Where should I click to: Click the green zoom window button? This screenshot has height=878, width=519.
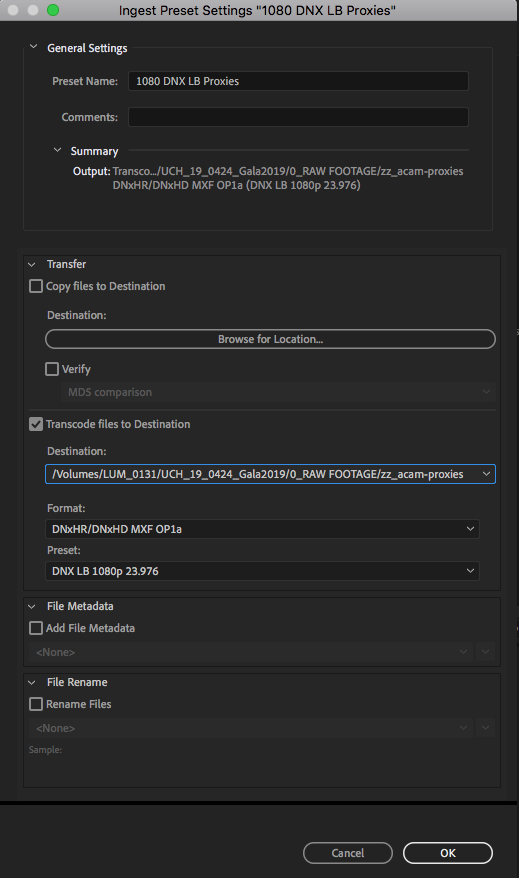coord(53,10)
